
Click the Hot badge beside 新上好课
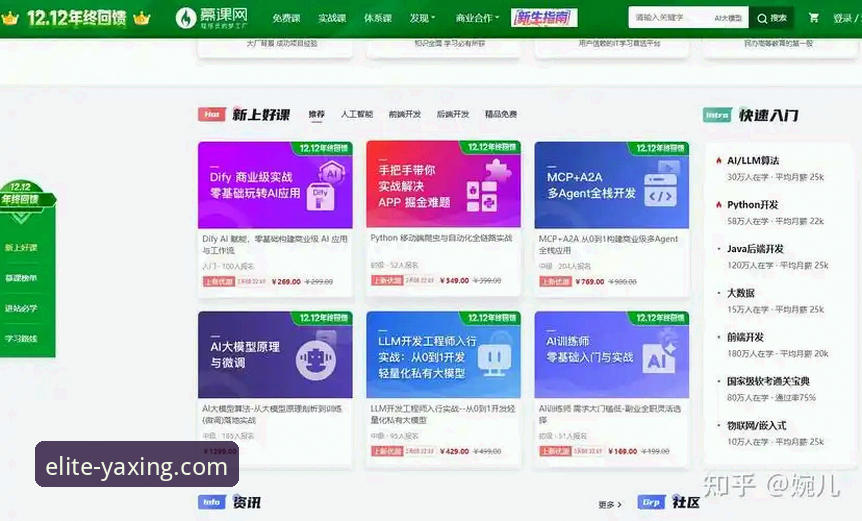(212, 114)
